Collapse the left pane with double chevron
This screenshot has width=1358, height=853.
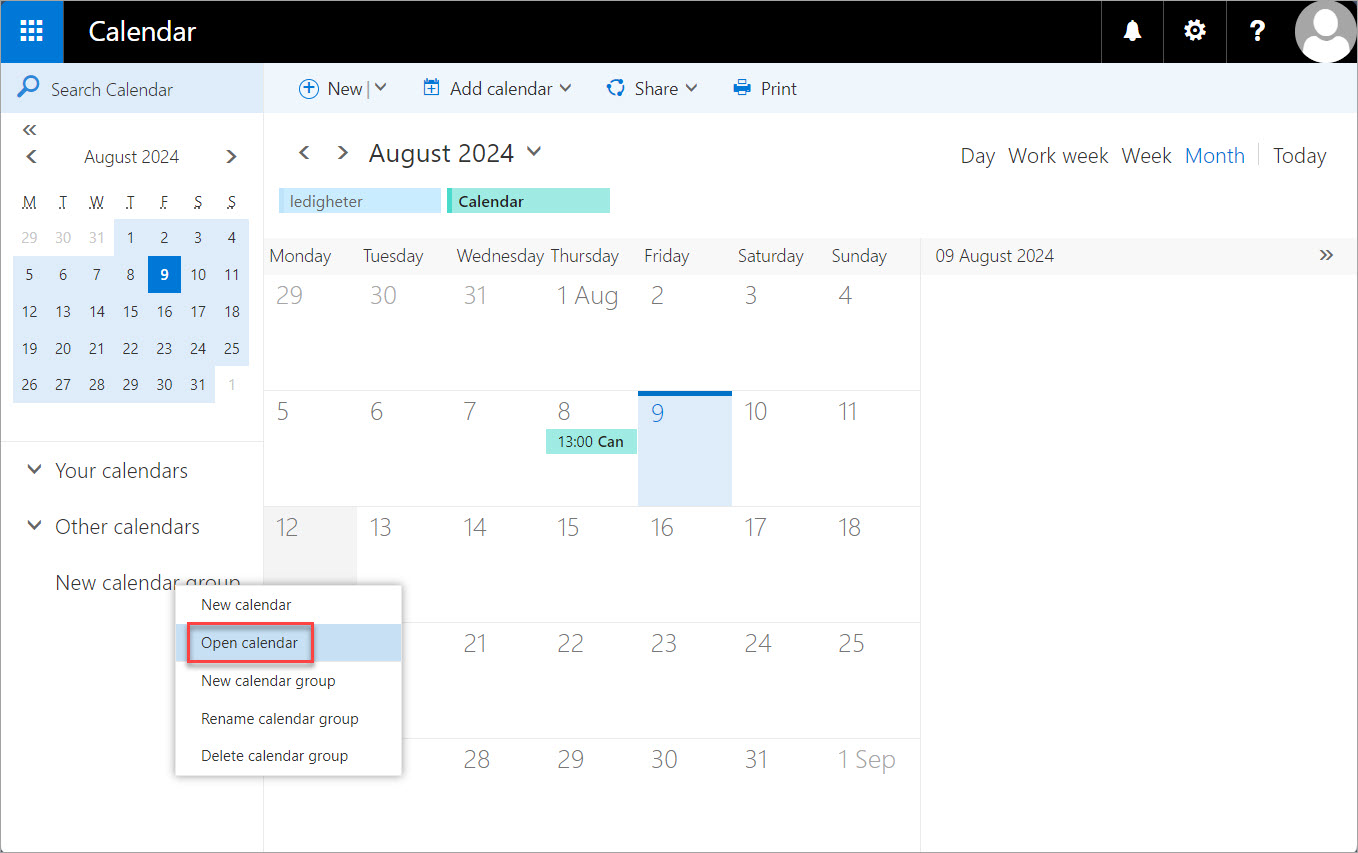[29, 129]
